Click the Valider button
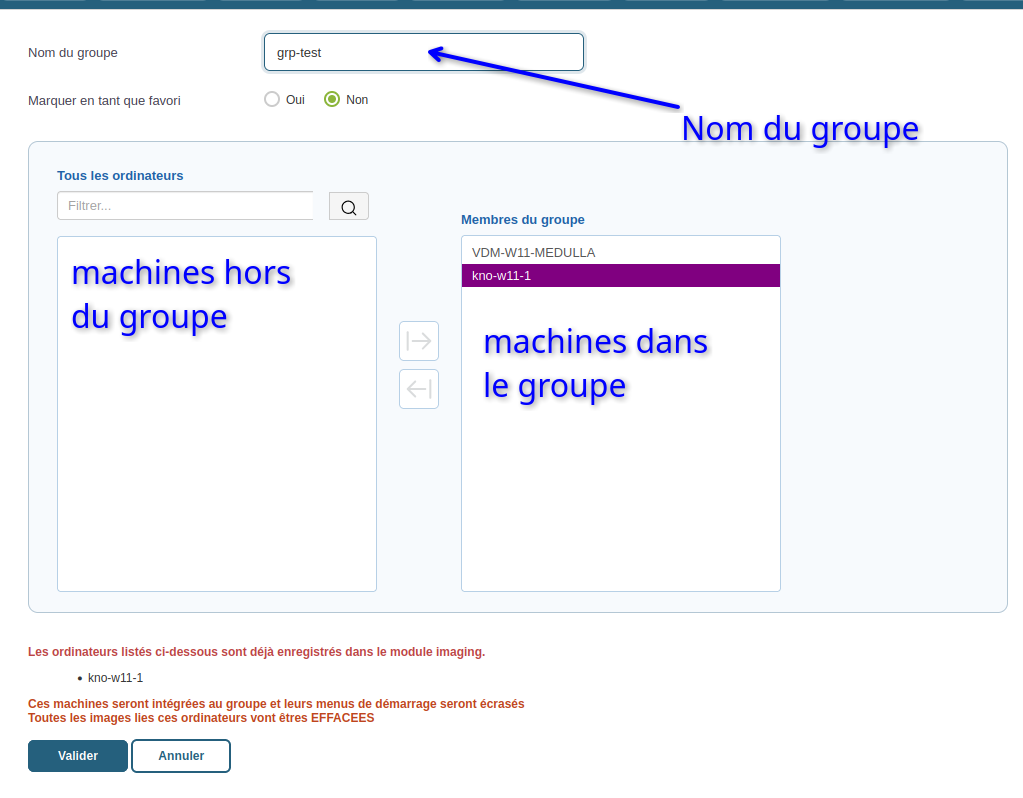 pyautogui.click(x=78, y=756)
